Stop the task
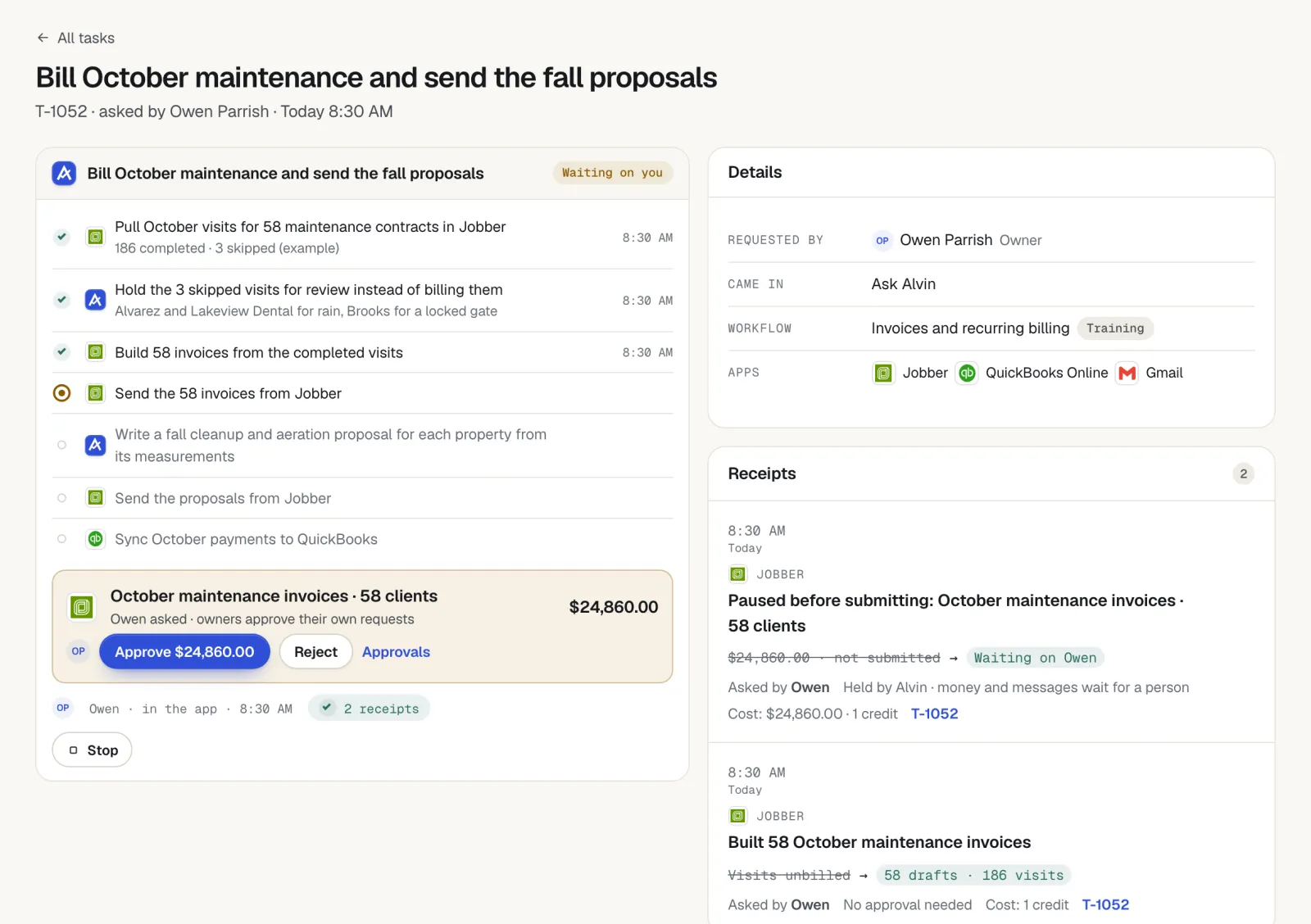 93,750
